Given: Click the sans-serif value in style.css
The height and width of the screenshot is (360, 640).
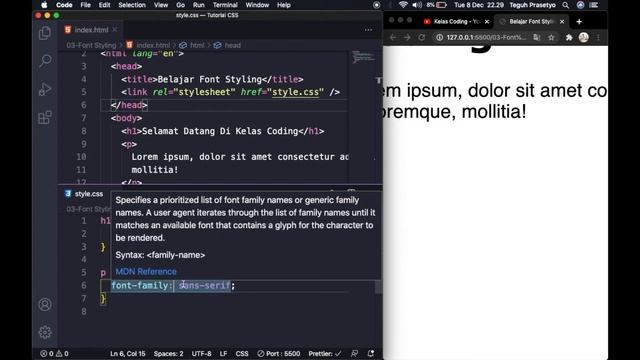Looking at the screenshot, I should [x=204, y=285].
